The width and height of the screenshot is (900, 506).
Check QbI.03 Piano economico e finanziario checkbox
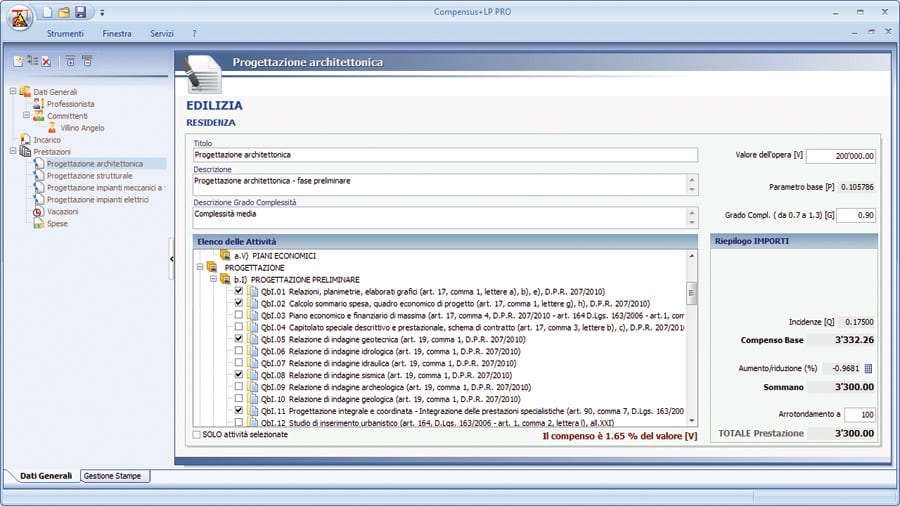pos(239,315)
